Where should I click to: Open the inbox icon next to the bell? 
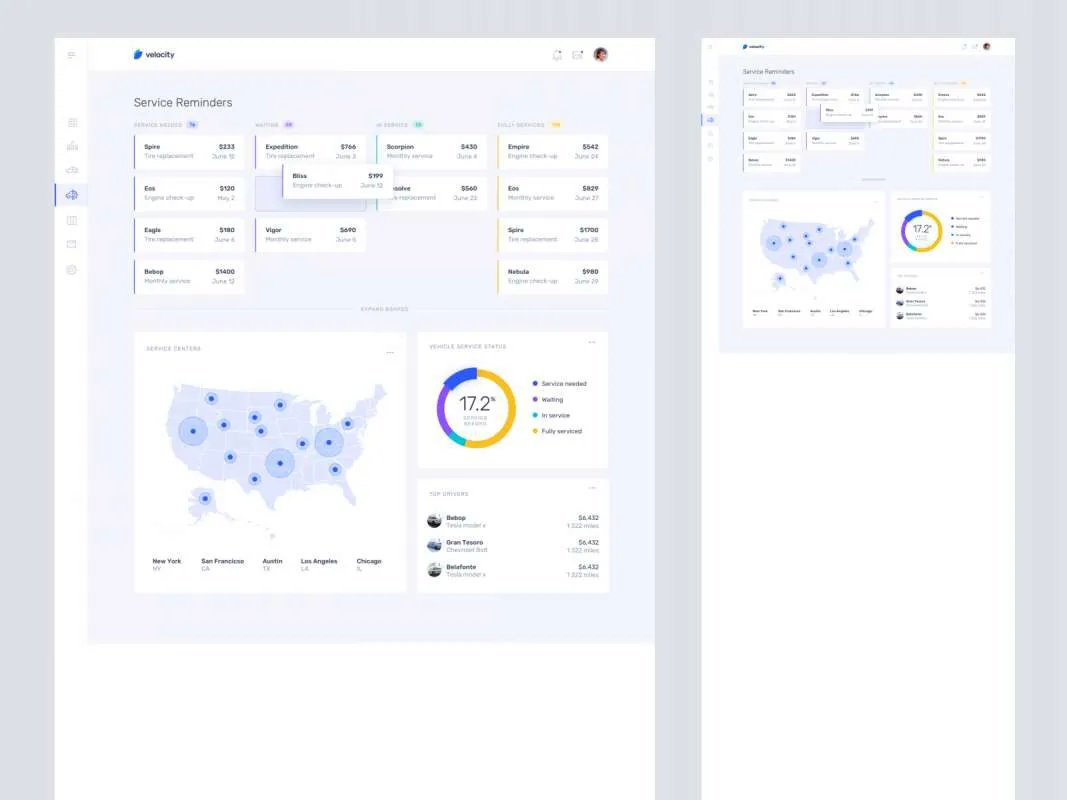(578, 55)
